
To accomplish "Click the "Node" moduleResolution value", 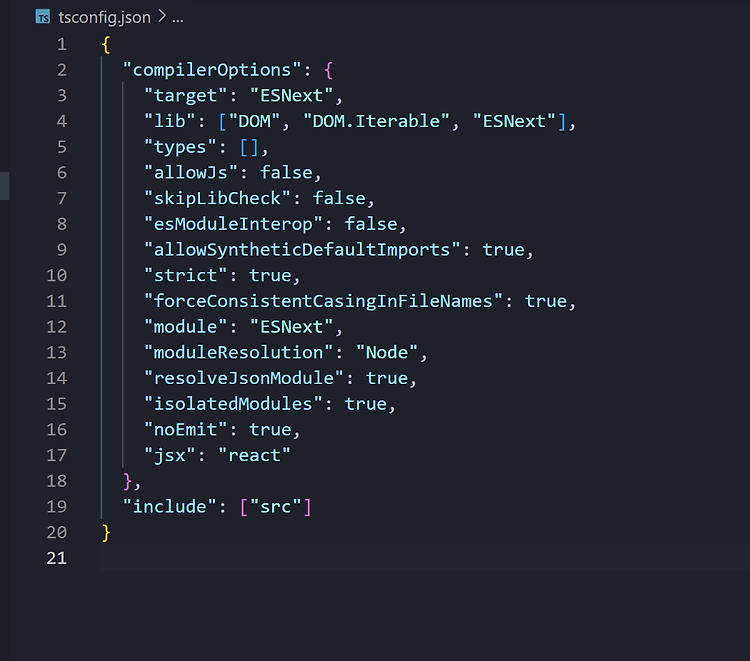I will (387, 353).
